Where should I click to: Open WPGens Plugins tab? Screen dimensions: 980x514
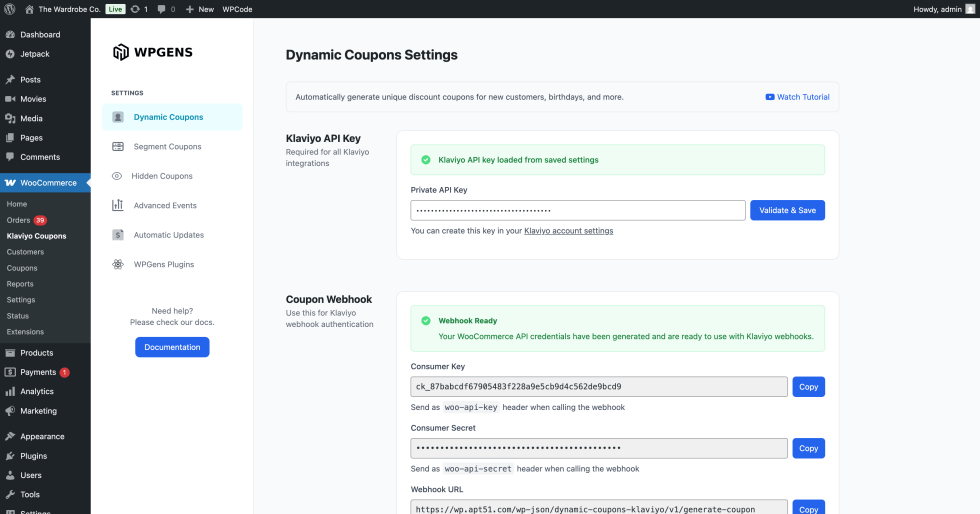pyautogui.click(x=172, y=265)
